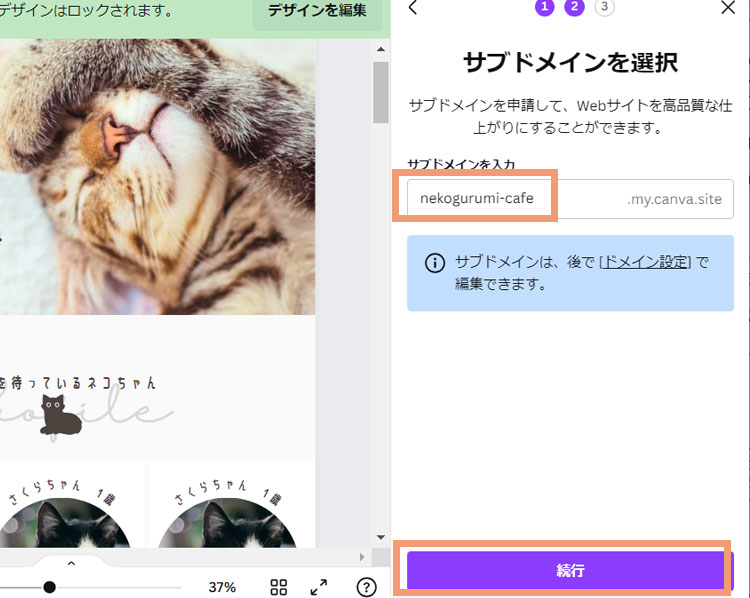Click vertical scrollbar up arrow
750x598 pixels.
coord(381,49)
